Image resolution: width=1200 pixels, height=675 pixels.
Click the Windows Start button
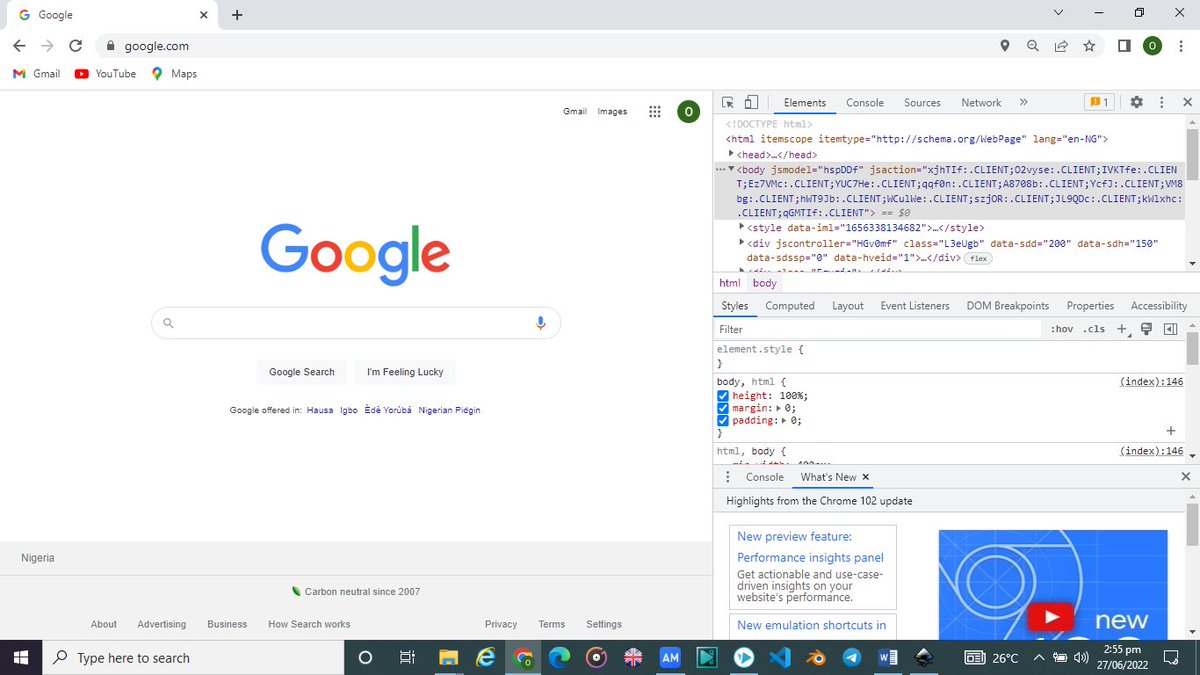22,658
